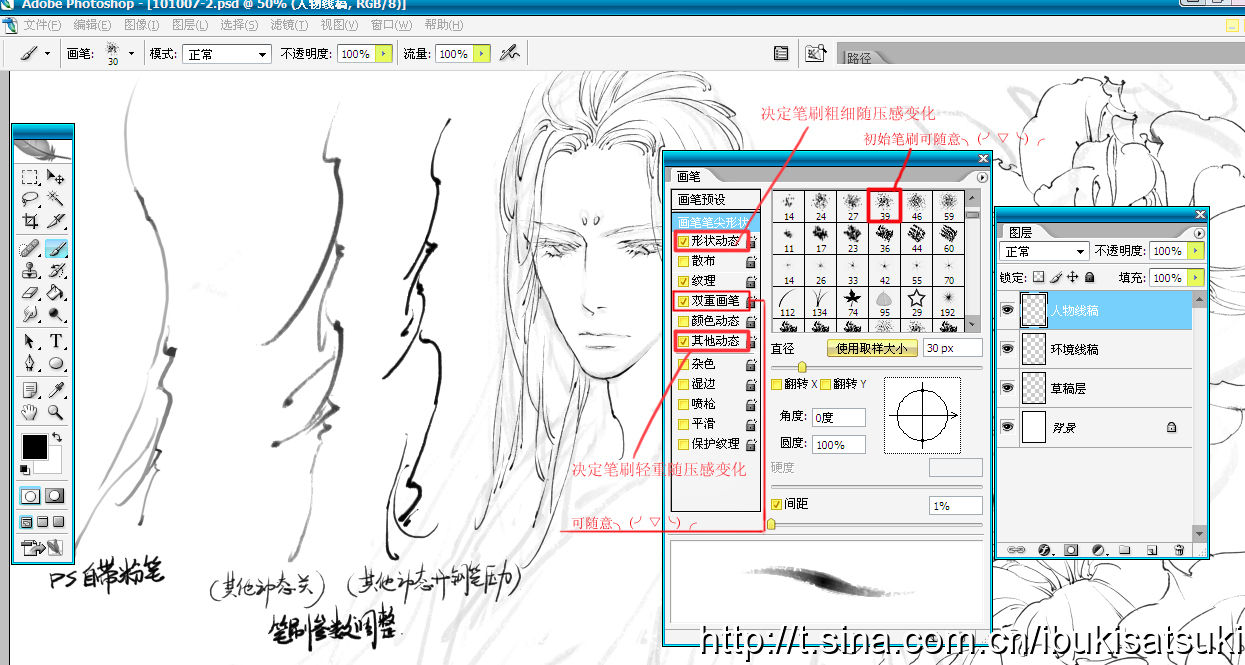Open opacity slider arrow in options bar
The width and height of the screenshot is (1245, 665).
pyautogui.click(x=383, y=54)
